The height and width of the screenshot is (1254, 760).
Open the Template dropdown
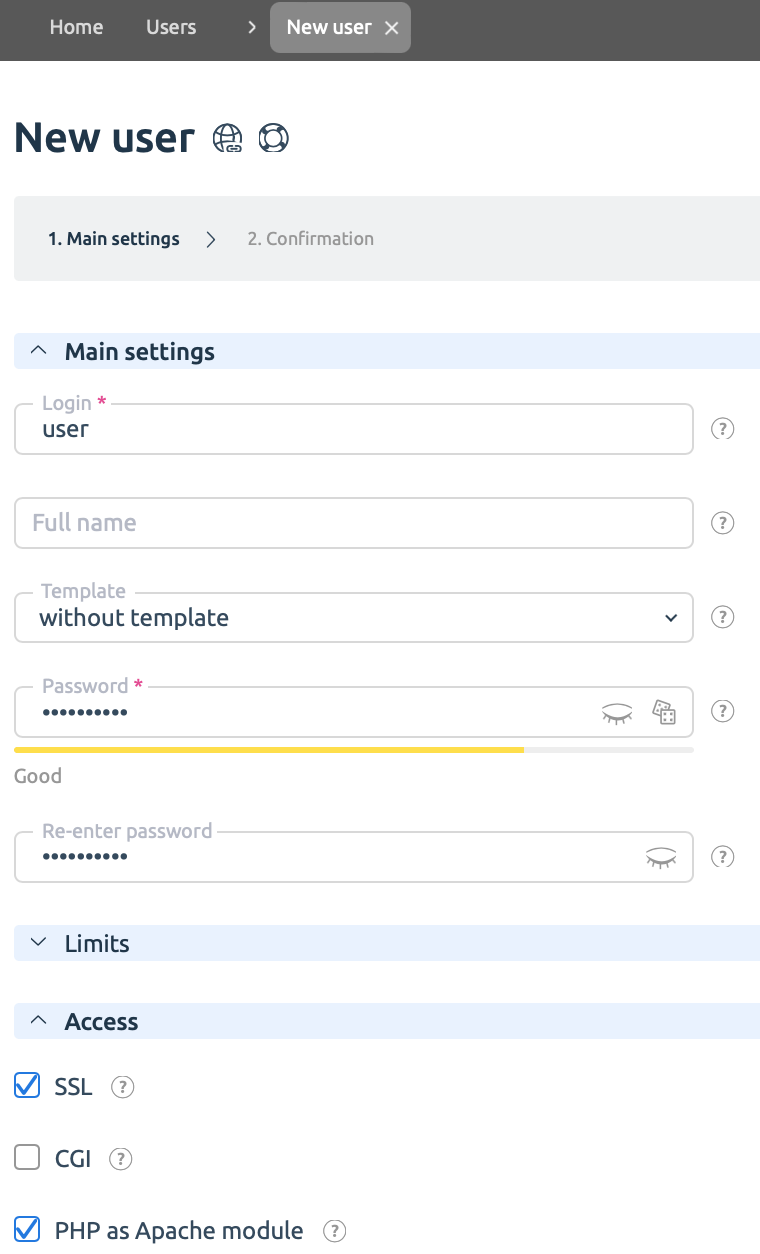pyautogui.click(x=354, y=617)
